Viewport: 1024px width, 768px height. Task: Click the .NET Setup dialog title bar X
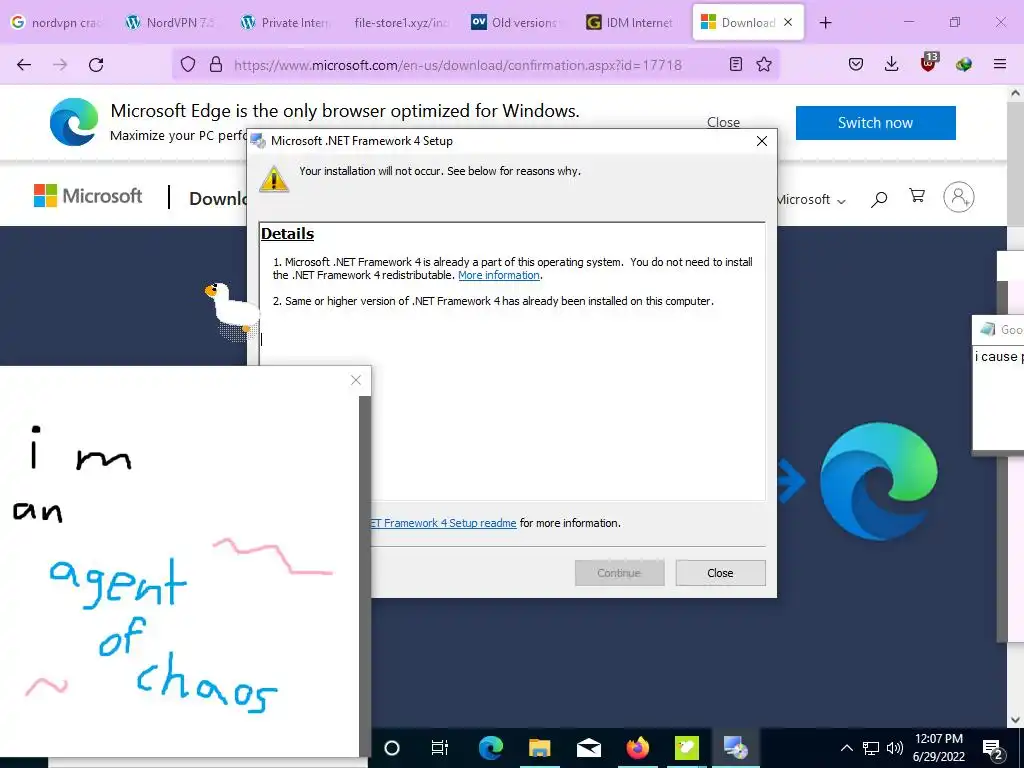point(761,141)
